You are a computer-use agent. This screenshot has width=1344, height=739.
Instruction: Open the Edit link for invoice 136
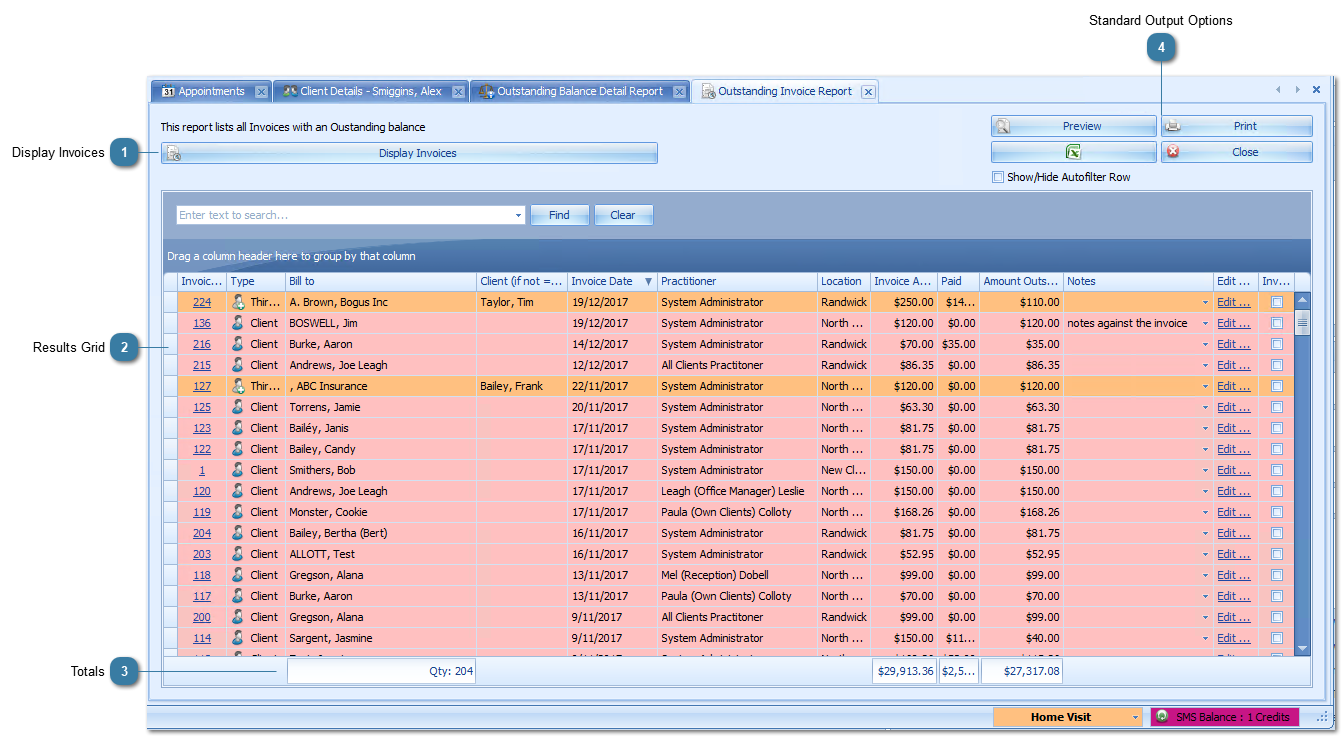(x=1233, y=323)
